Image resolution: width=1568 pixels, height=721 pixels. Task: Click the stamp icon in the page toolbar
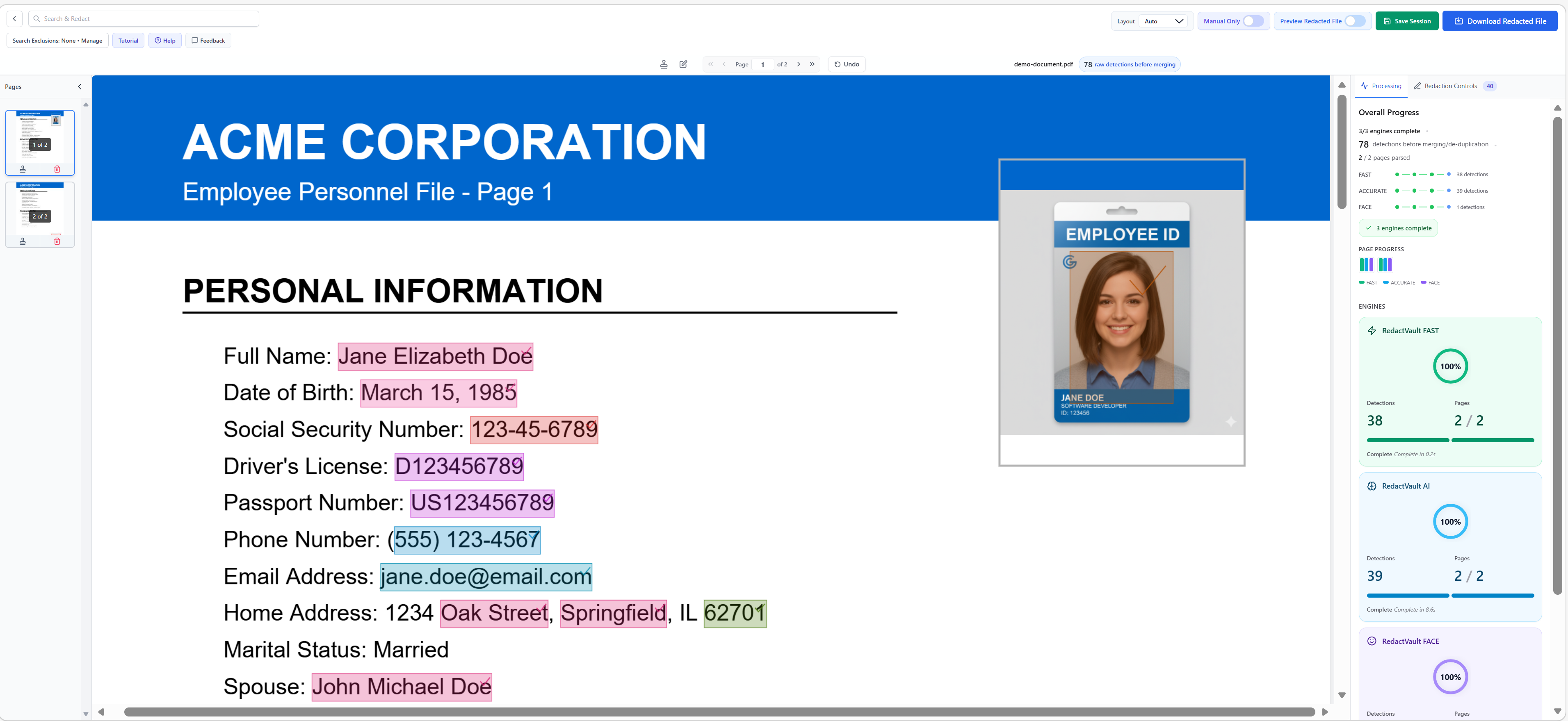(x=664, y=64)
